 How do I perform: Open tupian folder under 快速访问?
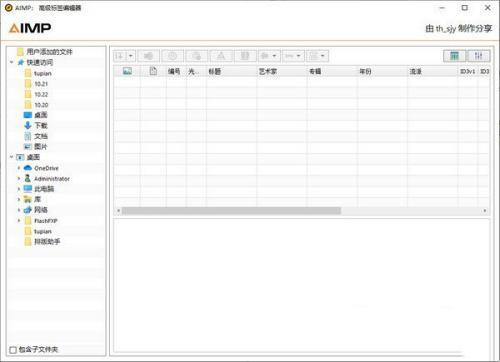pos(43,73)
